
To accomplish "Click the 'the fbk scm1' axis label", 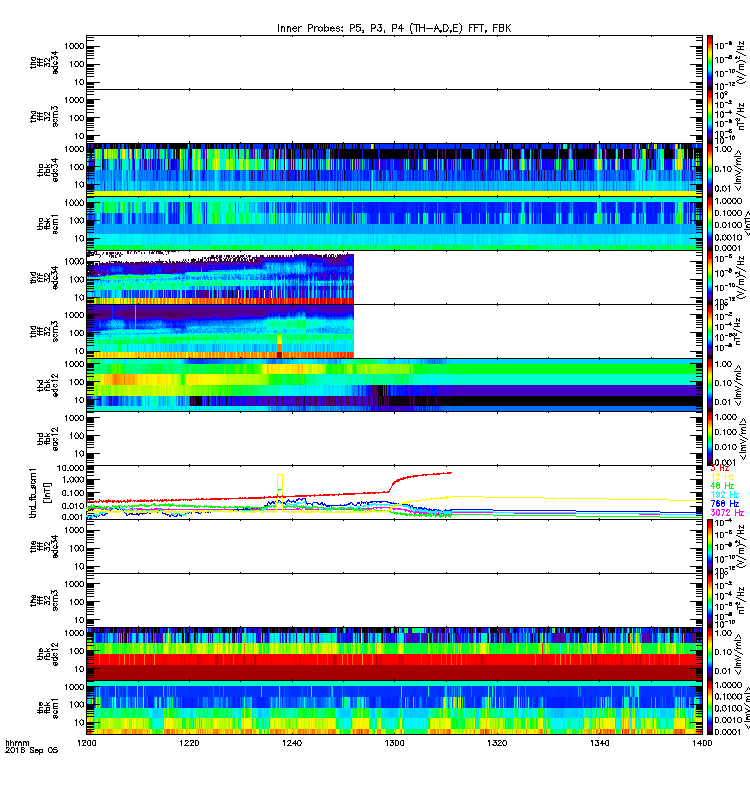I will pyautogui.click(x=48, y=708).
